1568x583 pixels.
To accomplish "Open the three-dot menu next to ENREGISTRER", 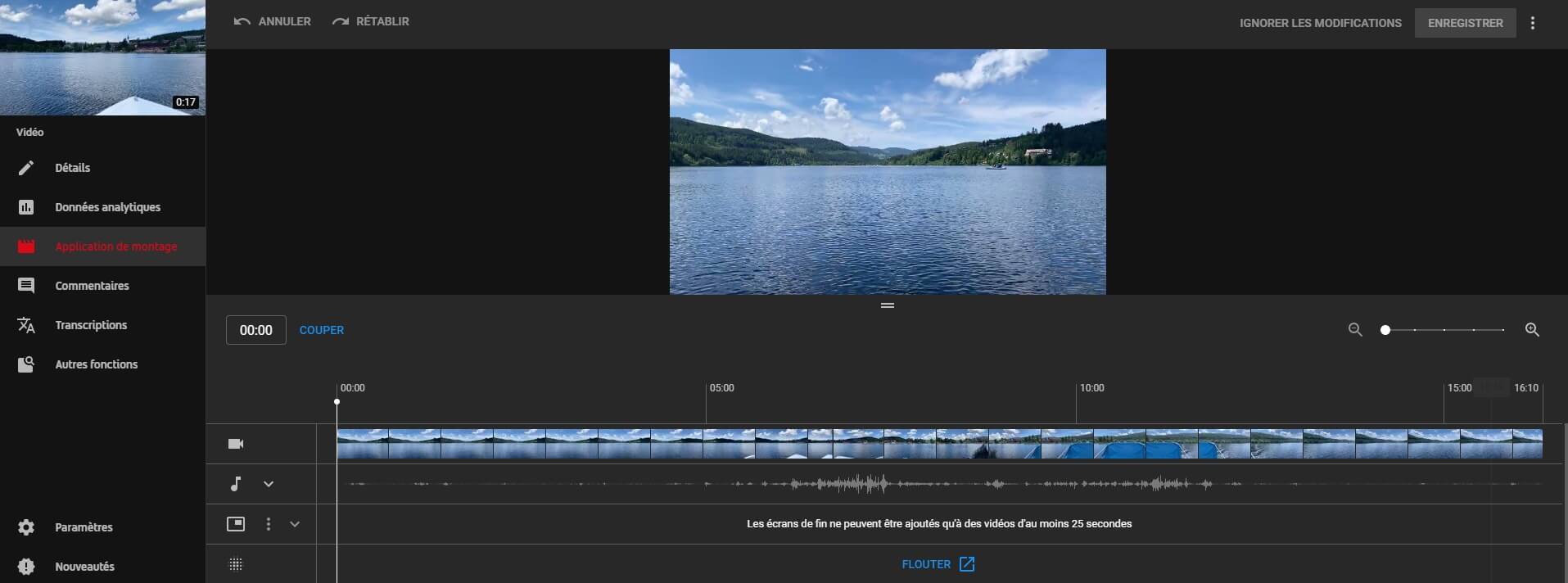I will point(1533,23).
